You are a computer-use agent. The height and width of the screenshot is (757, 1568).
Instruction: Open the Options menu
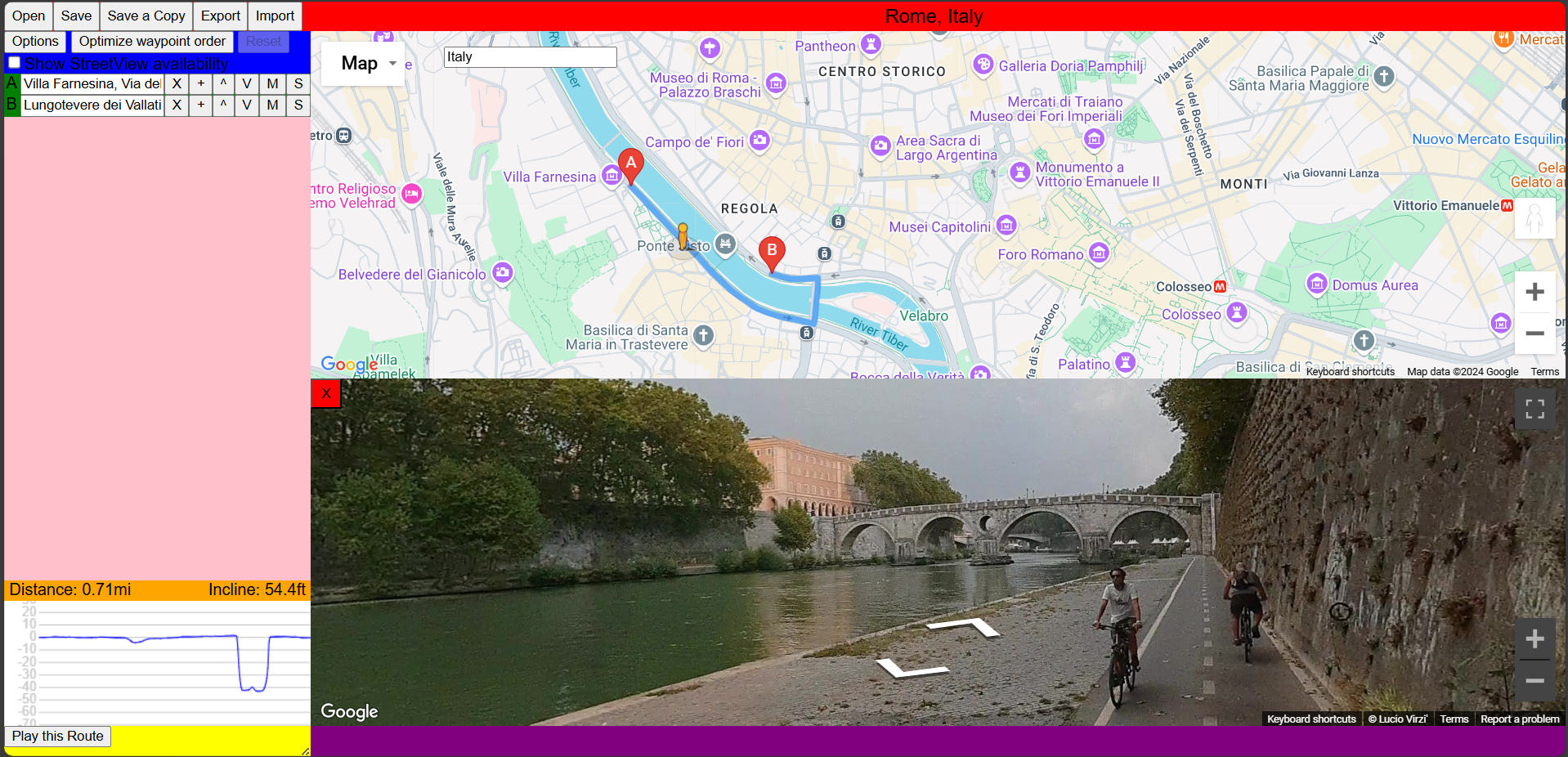tap(34, 41)
